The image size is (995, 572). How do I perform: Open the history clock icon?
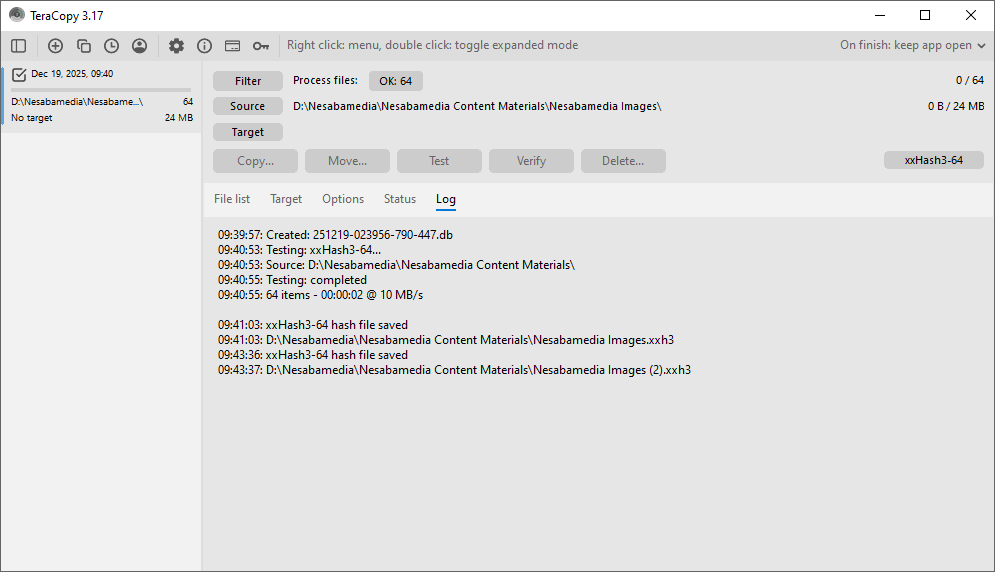pos(111,46)
